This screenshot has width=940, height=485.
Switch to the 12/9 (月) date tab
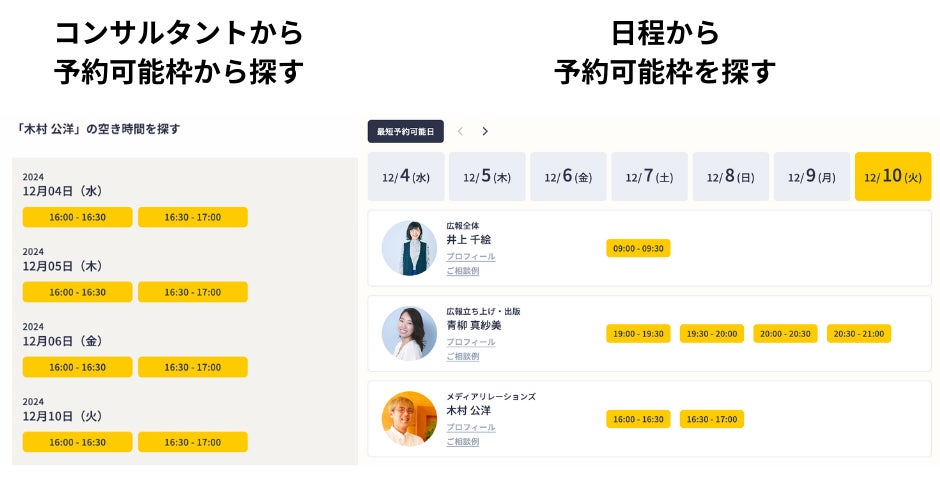pos(811,177)
